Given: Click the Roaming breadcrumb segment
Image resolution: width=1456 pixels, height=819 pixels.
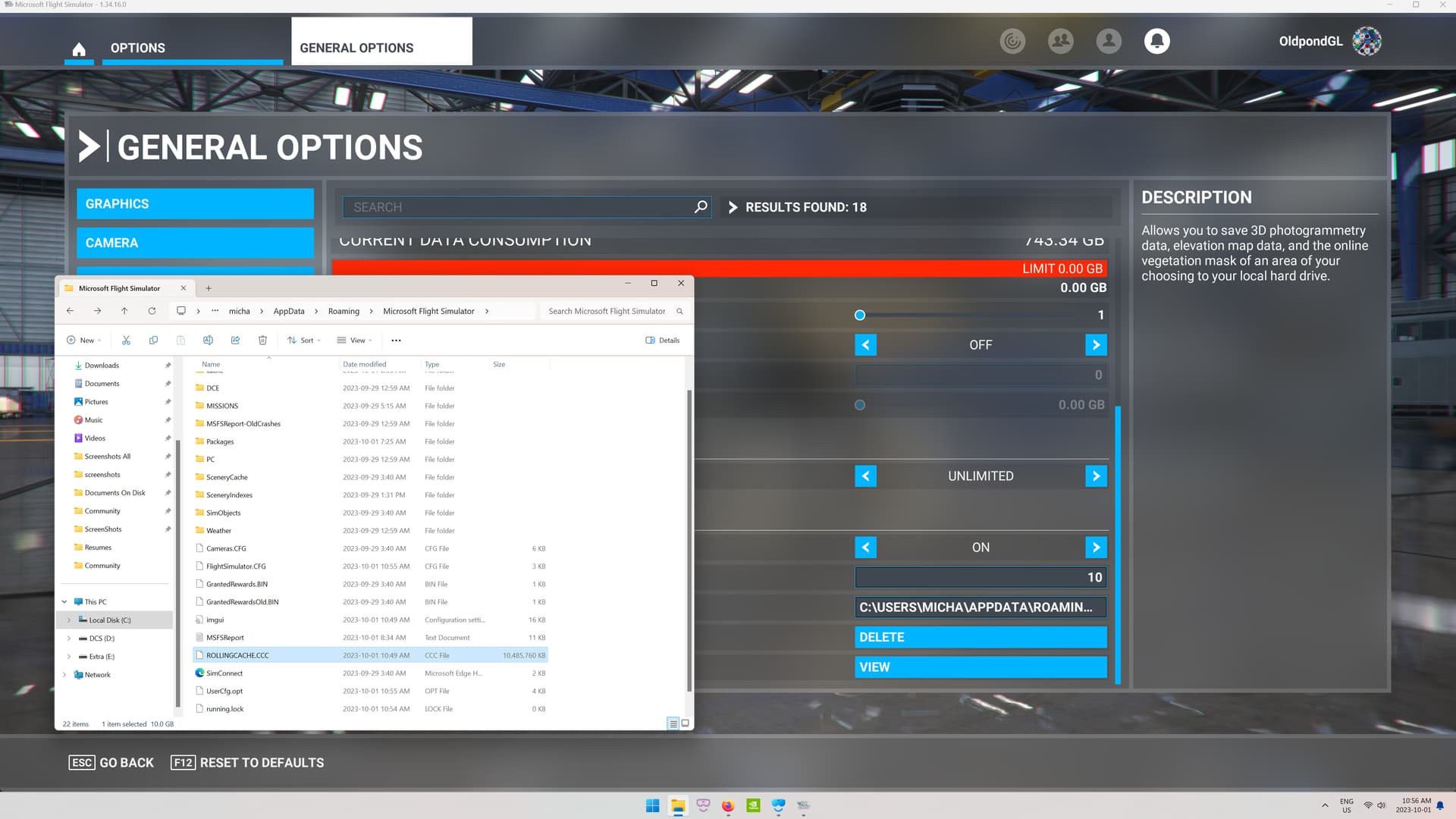Looking at the screenshot, I should click(x=344, y=311).
